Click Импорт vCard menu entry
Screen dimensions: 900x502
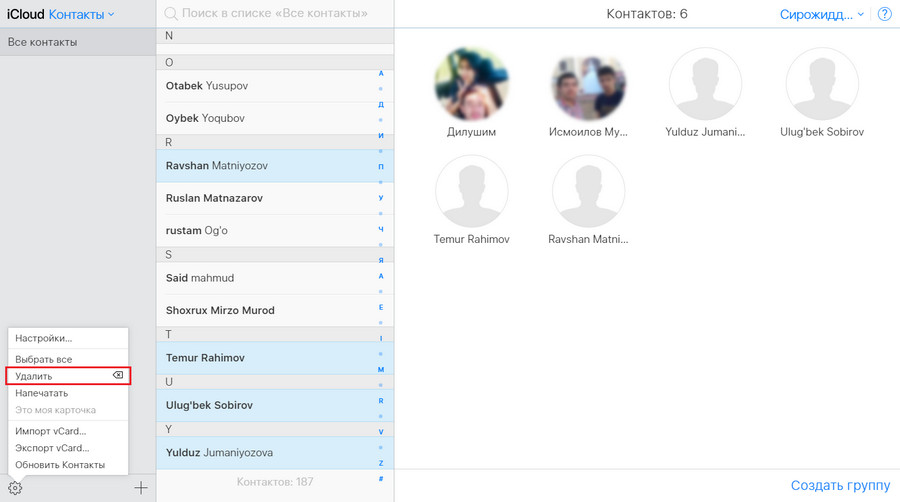click(x=51, y=431)
